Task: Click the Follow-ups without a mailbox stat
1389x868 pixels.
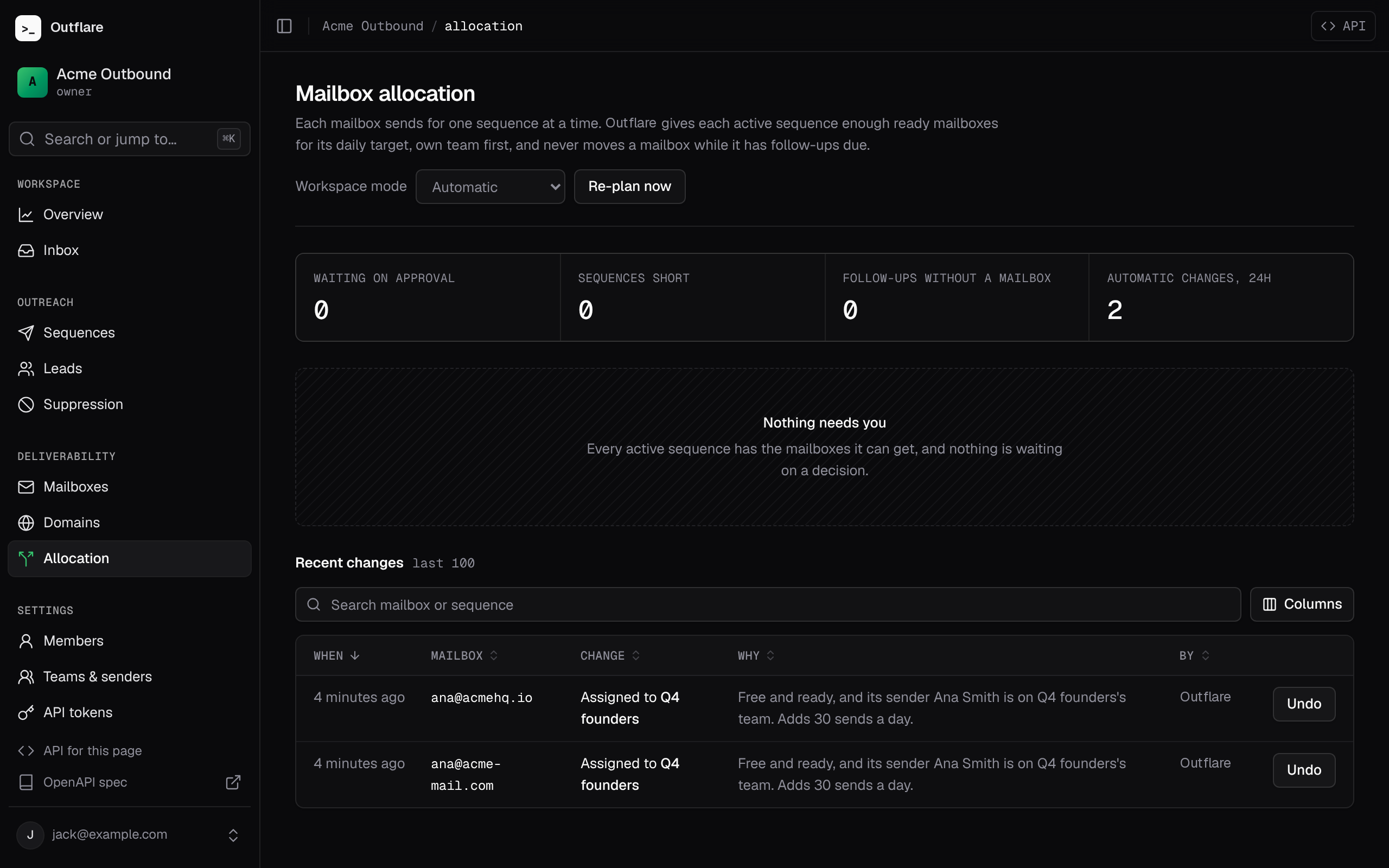Action: [x=957, y=297]
